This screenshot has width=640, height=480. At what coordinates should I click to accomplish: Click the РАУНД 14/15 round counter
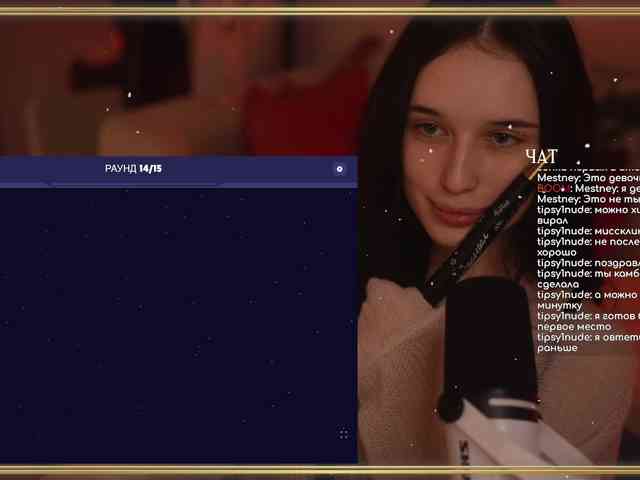coord(133,169)
